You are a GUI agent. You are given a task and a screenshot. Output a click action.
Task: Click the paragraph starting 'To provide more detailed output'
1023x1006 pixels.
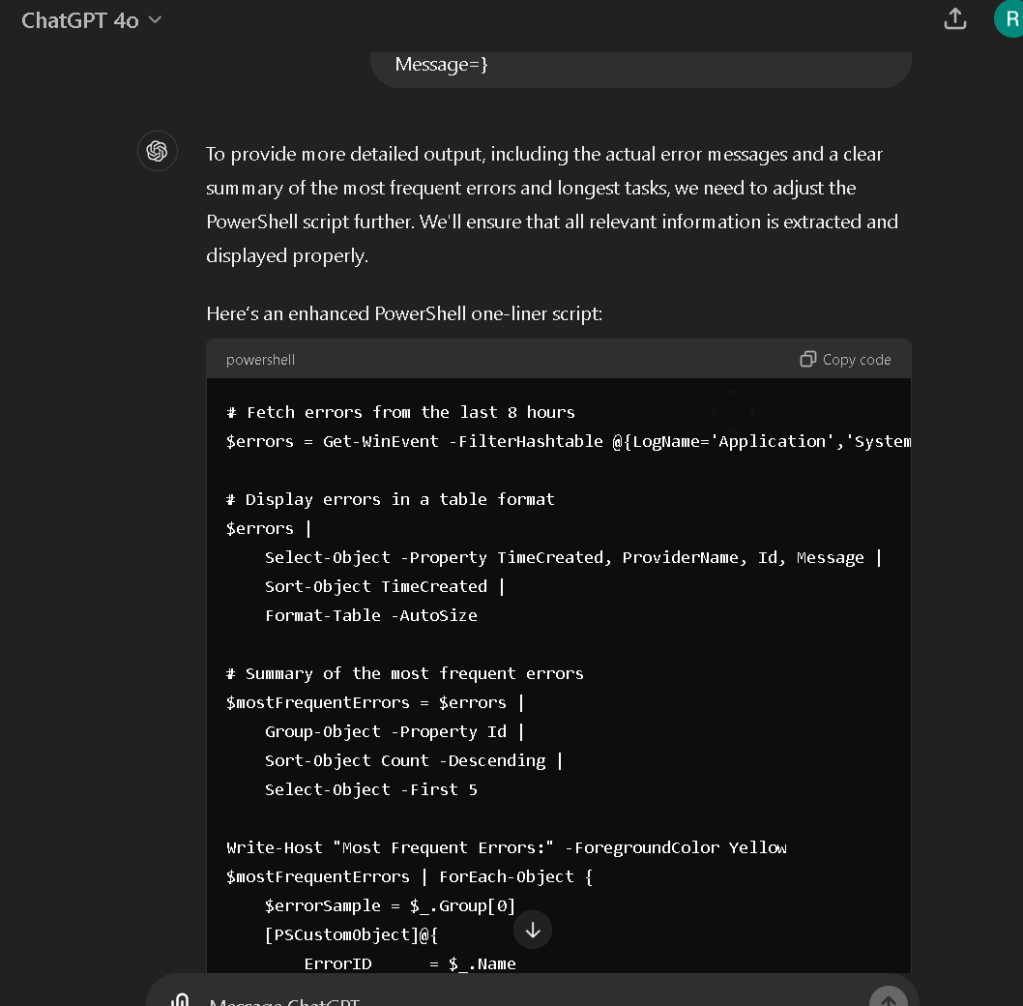[x=552, y=205]
